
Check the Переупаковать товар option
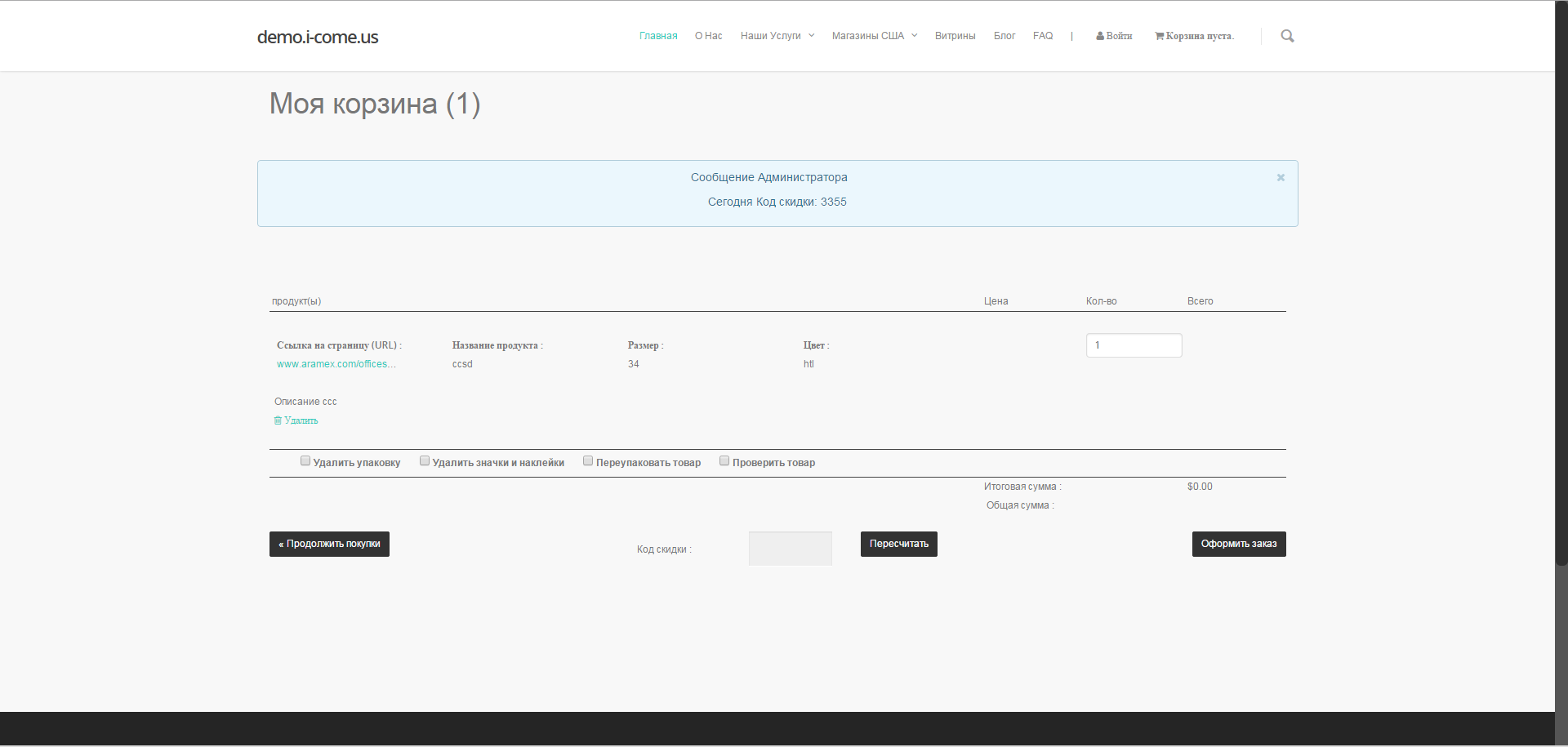point(588,461)
